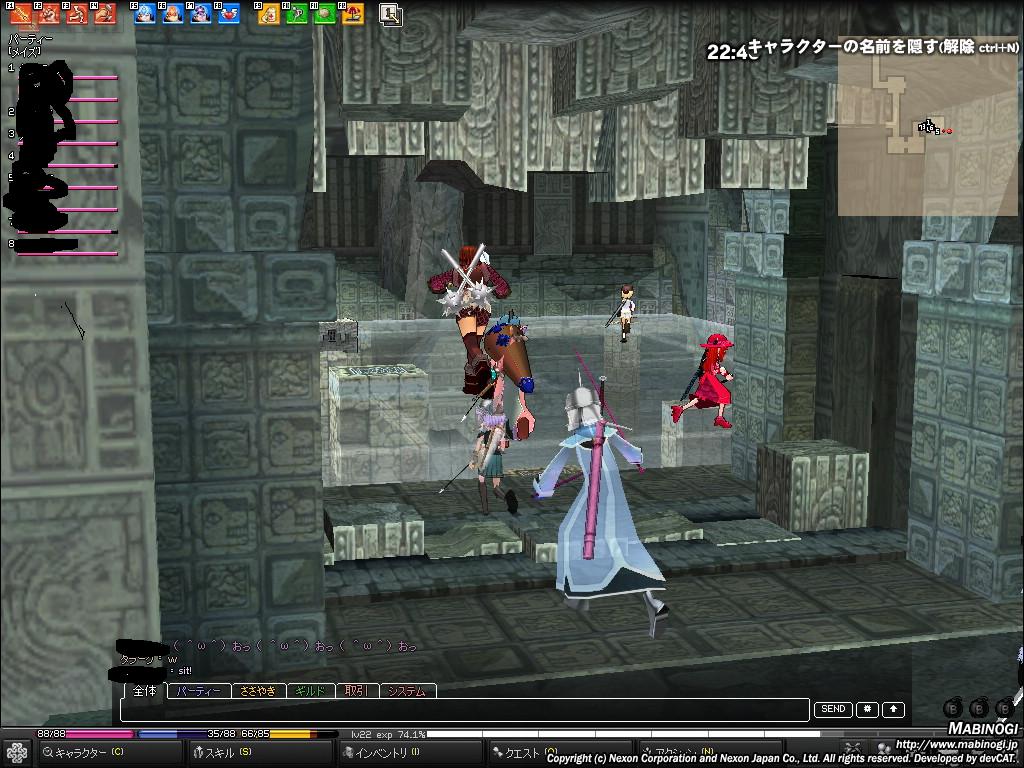Select party member 8 health bar
1024x768 pixels.
[x=68, y=253]
